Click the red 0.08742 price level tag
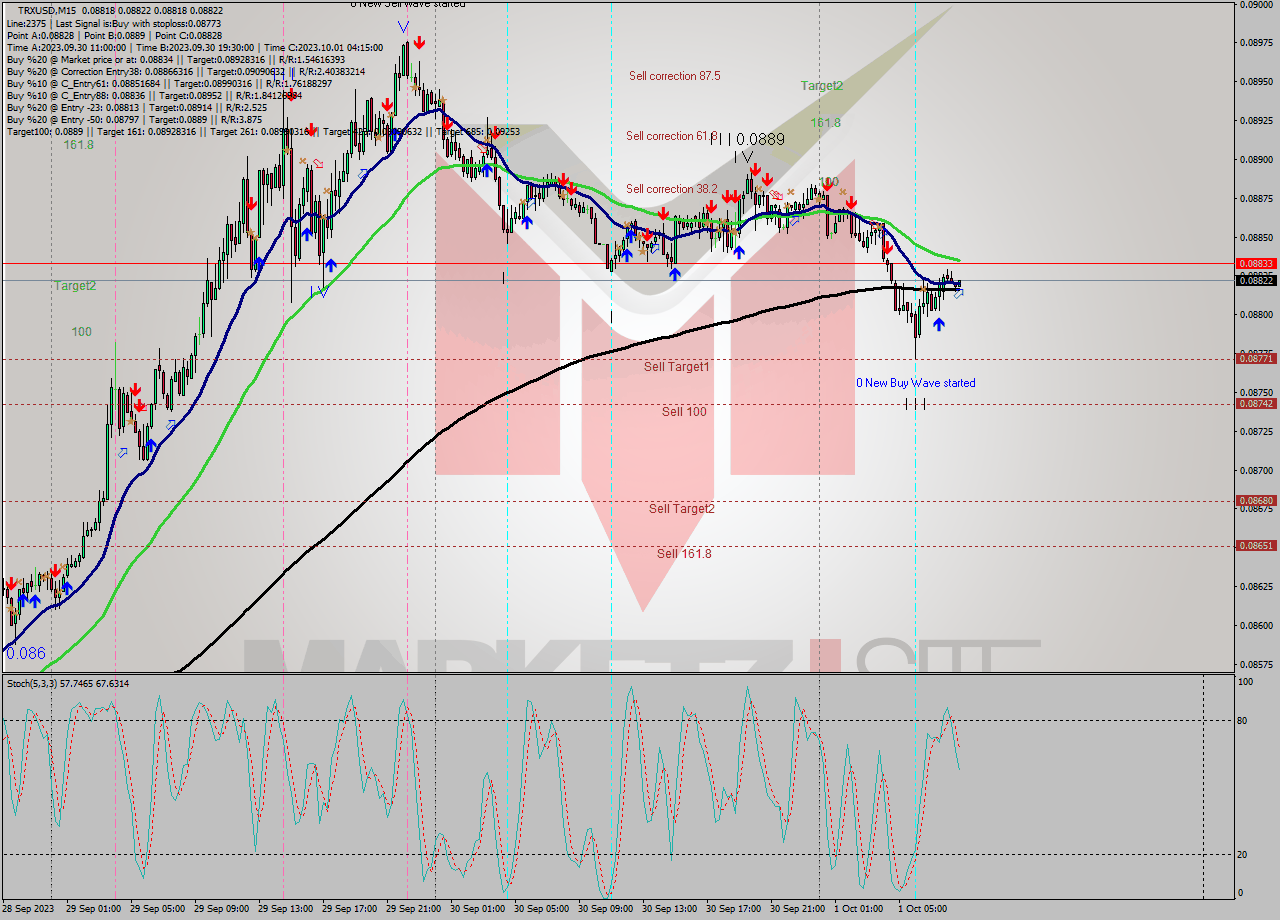1280x920 pixels. [1256, 404]
